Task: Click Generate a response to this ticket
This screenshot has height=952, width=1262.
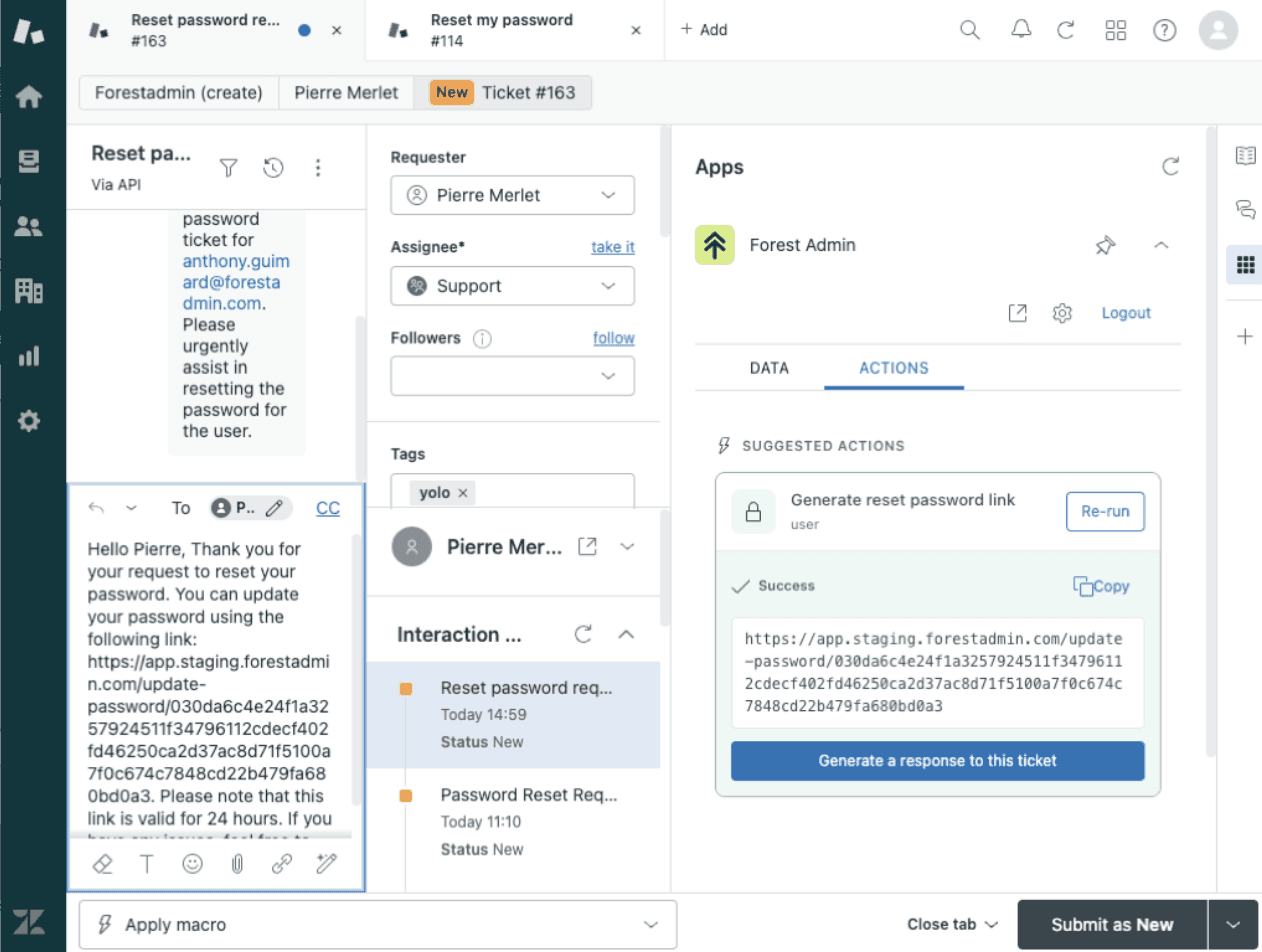Action: (x=937, y=761)
